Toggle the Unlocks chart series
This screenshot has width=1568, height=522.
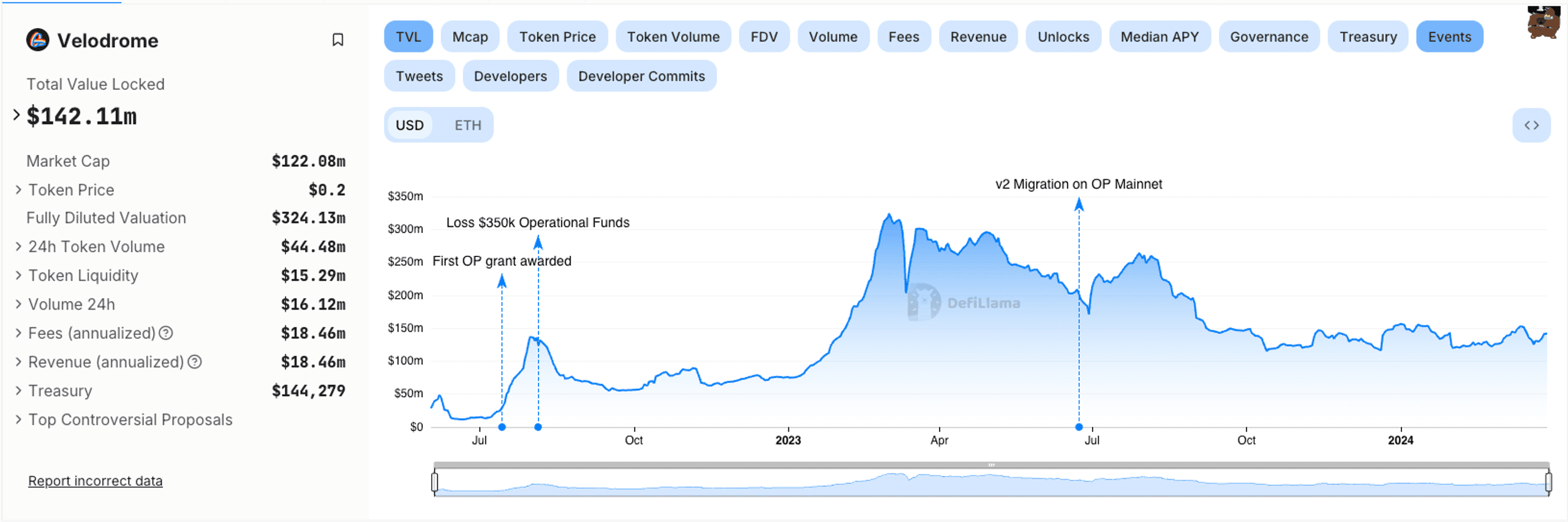tap(1063, 37)
